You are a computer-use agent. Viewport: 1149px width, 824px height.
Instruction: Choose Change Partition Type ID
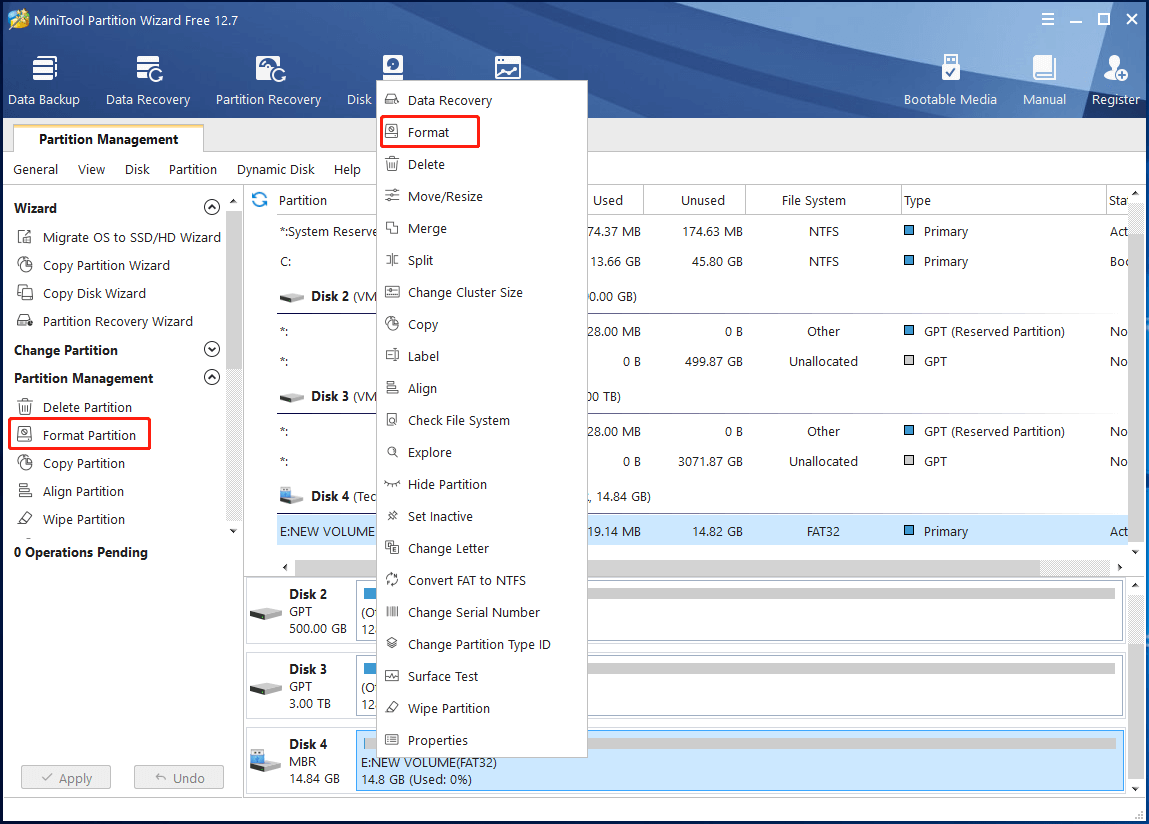tap(481, 644)
